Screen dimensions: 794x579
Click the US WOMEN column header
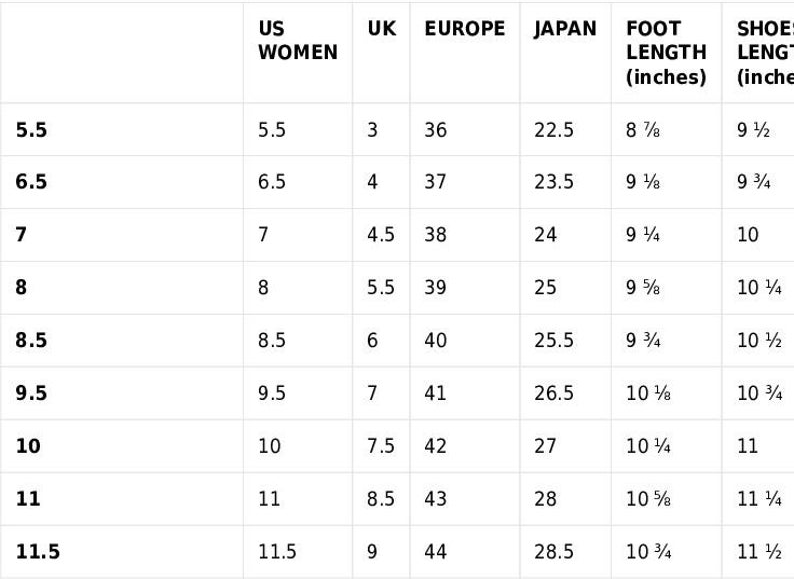(297, 41)
